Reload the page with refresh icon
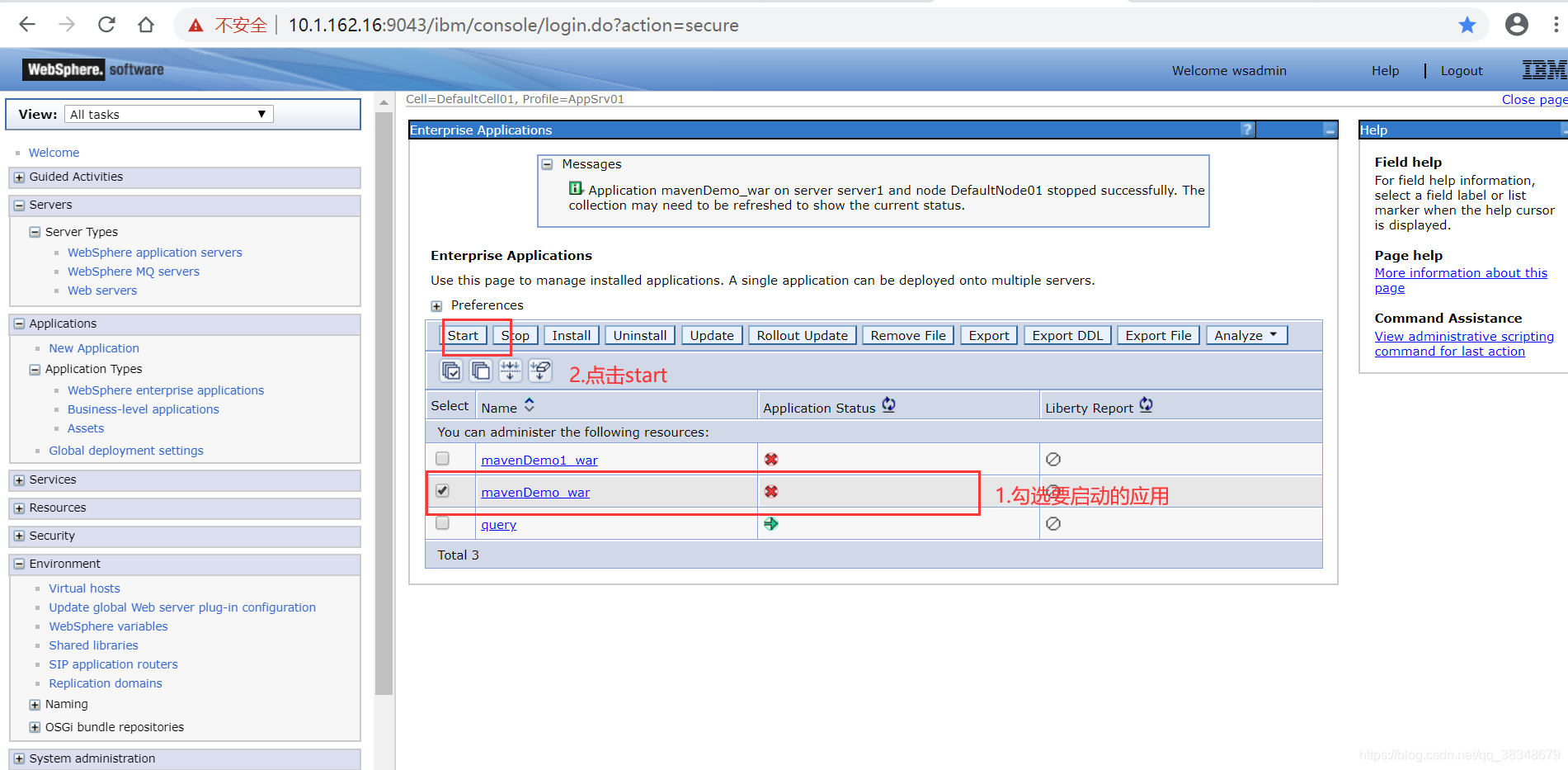 106,25
